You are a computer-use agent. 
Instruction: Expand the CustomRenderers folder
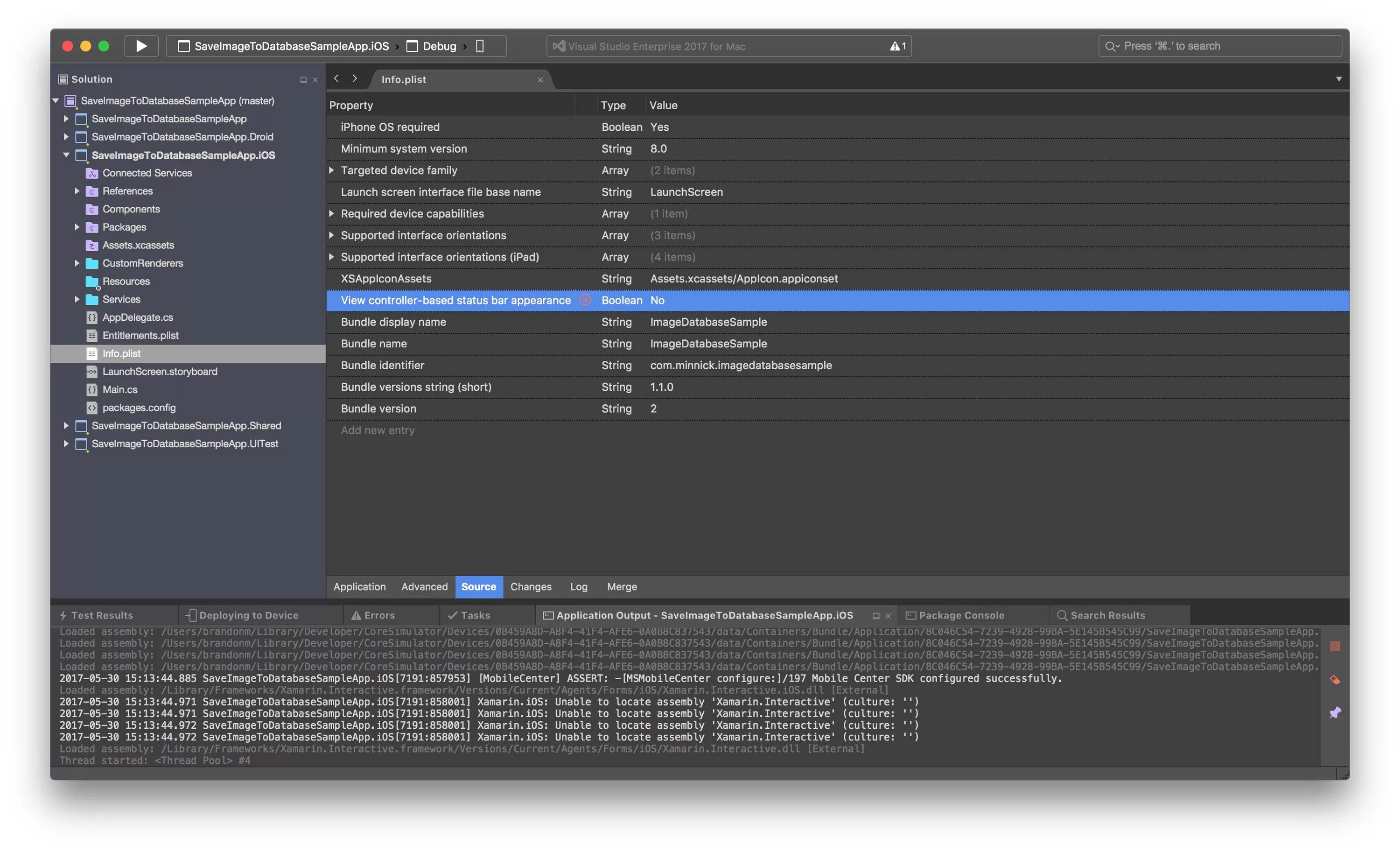click(x=77, y=263)
